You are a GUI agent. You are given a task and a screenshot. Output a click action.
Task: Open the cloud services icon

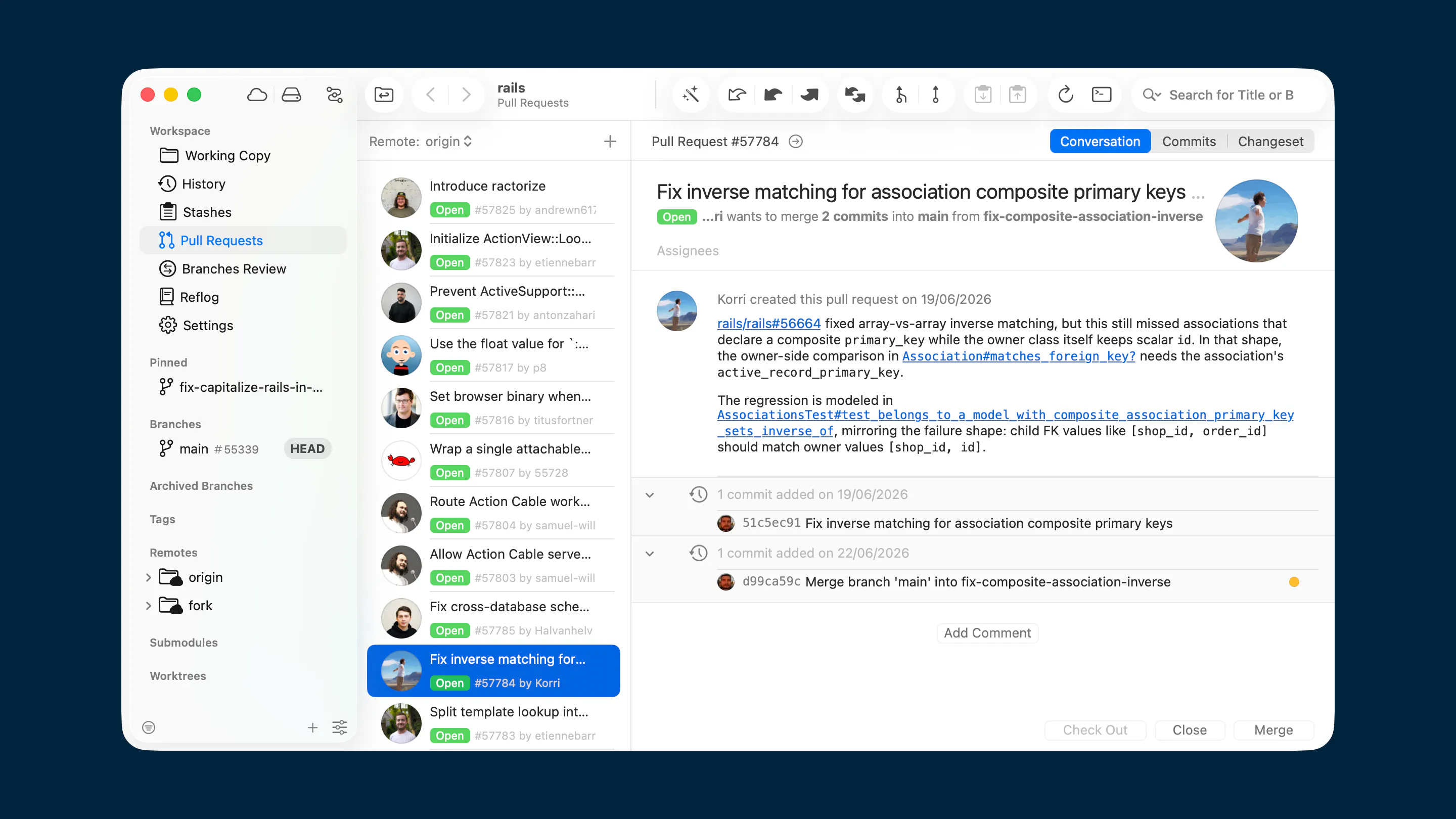click(x=257, y=95)
